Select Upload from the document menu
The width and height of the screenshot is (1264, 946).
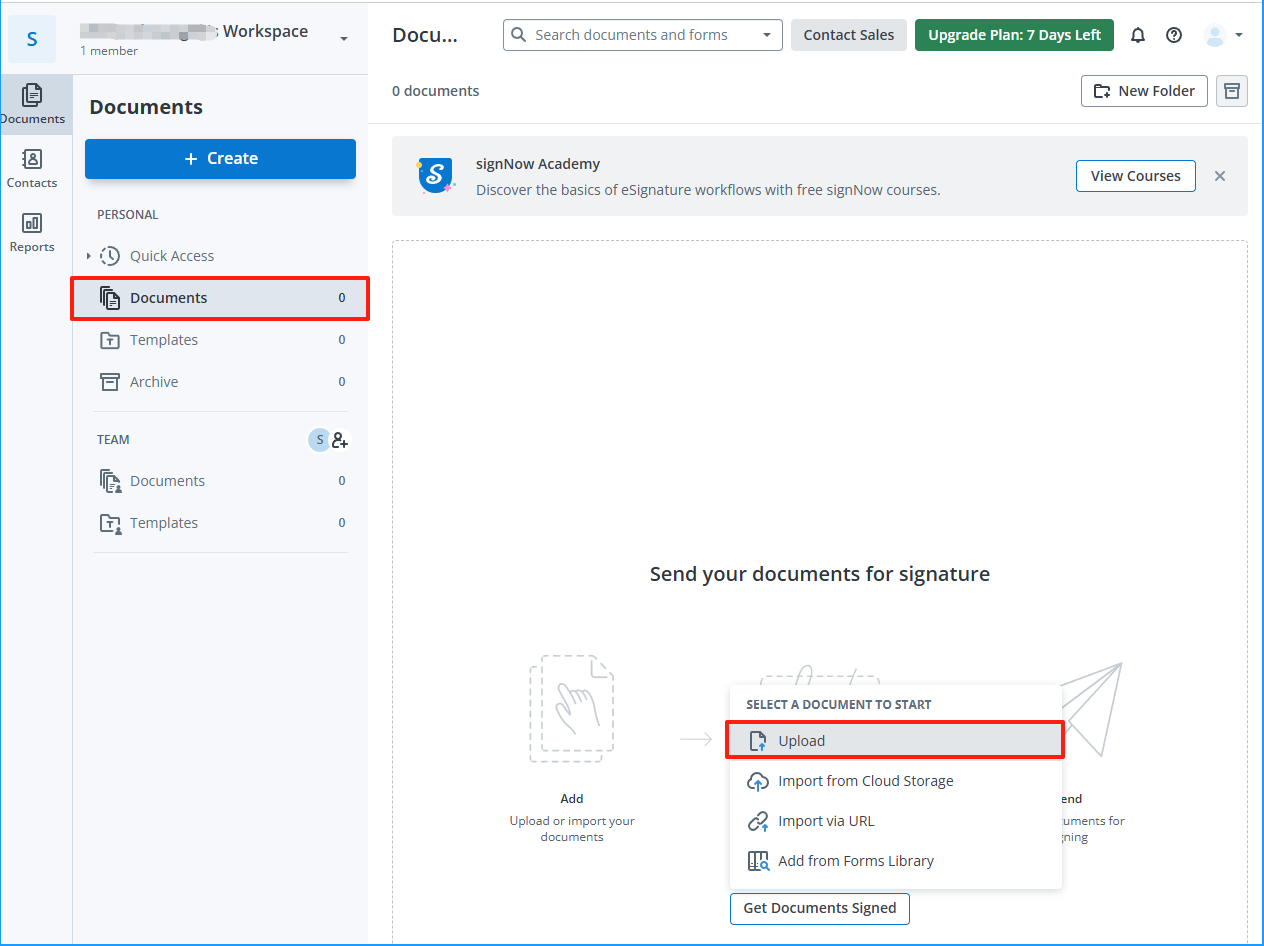click(x=895, y=741)
